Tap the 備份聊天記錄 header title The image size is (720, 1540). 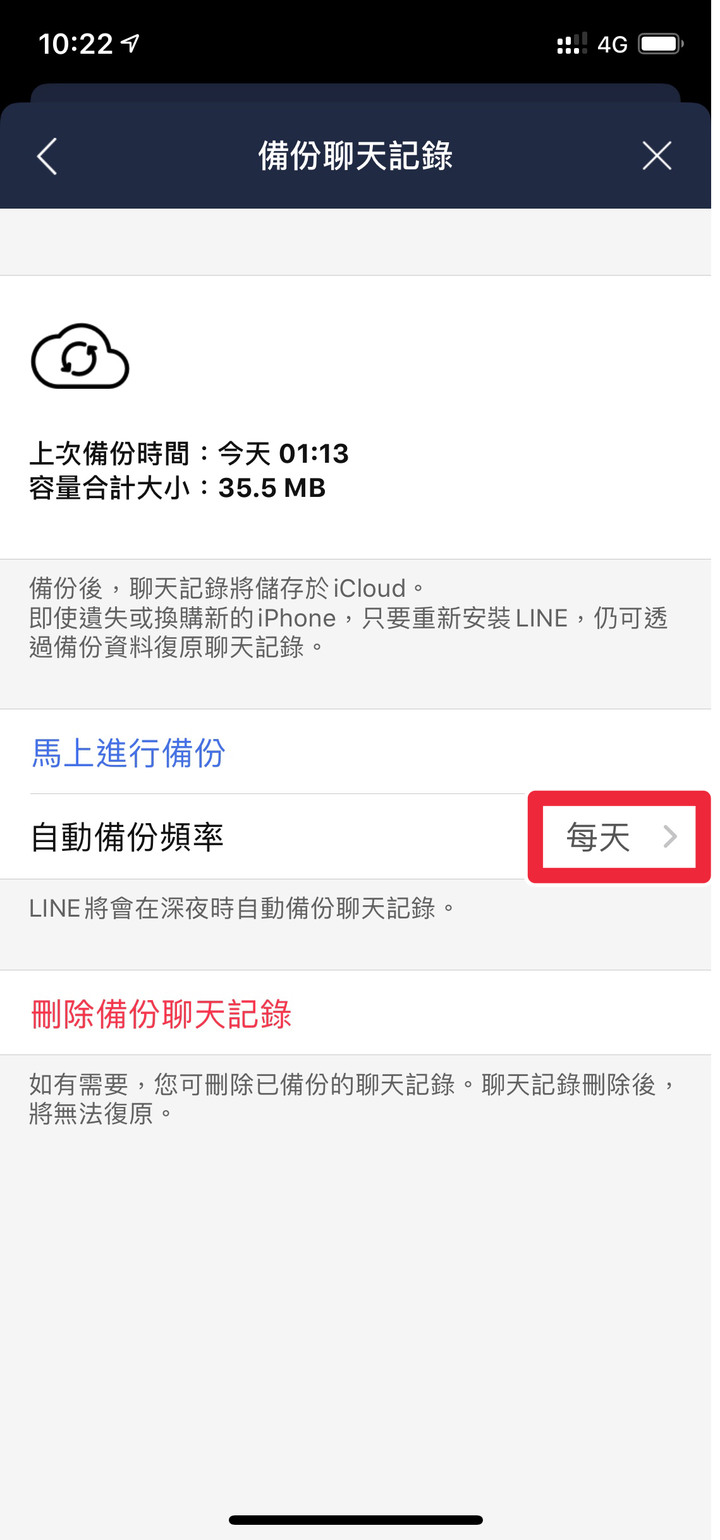(355, 156)
